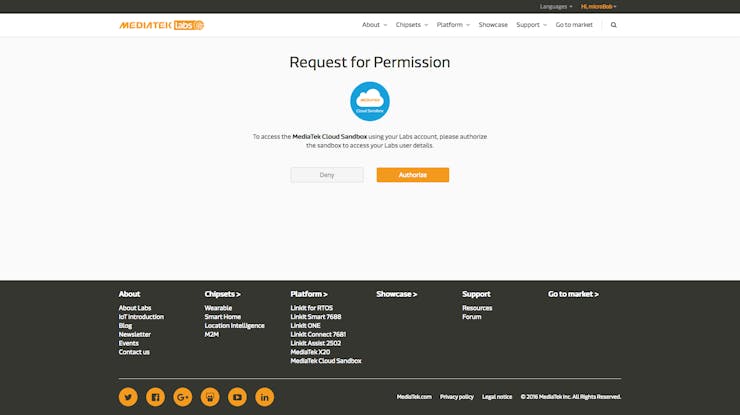Open the Forum footer link
This screenshot has width=740, height=415.
(x=471, y=317)
